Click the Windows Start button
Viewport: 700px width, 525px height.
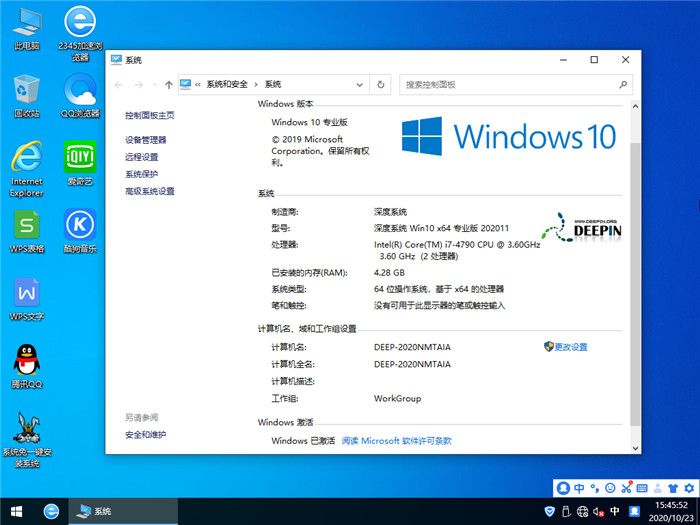click(17, 512)
